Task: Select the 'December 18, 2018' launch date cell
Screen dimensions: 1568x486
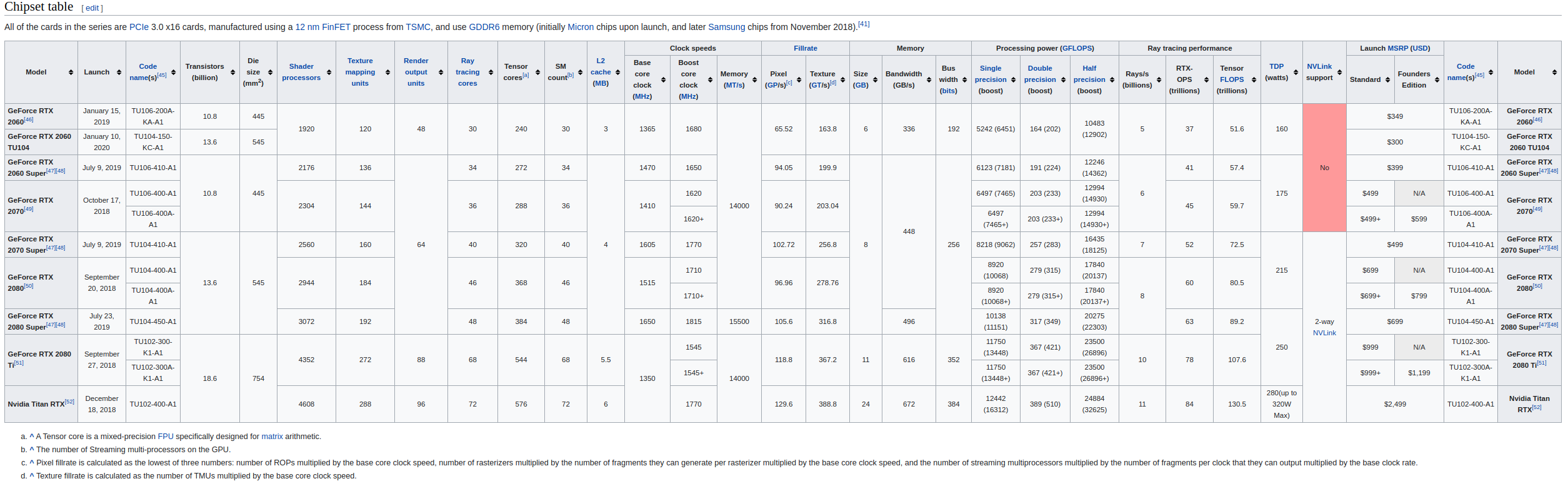Action: pos(102,404)
